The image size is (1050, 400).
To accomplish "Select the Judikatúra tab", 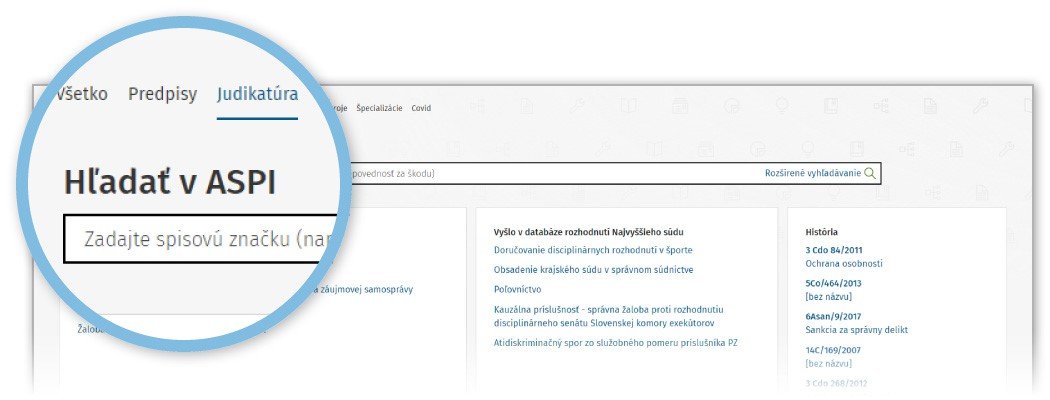I will [x=257, y=95].
